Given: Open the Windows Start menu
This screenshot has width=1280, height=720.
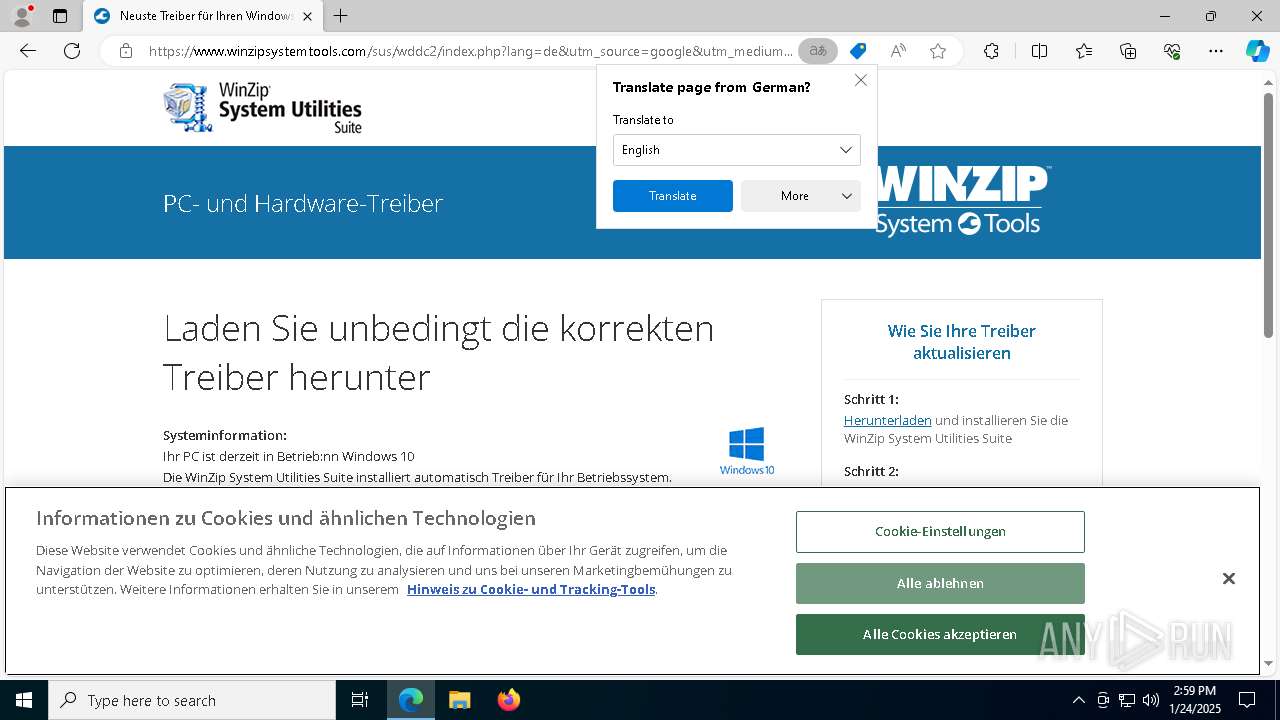Looking at the screenshot, I should pos(24,700).
